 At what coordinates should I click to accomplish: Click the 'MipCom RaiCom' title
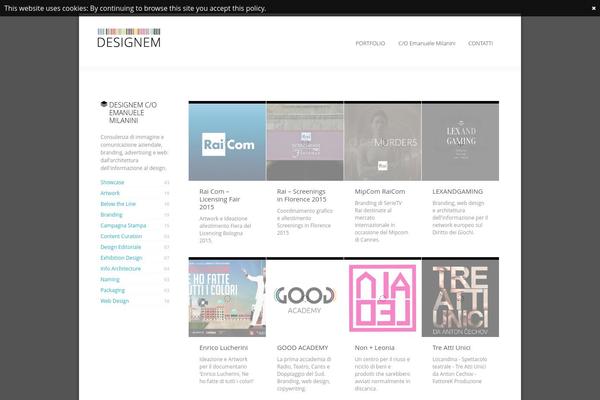380,191
